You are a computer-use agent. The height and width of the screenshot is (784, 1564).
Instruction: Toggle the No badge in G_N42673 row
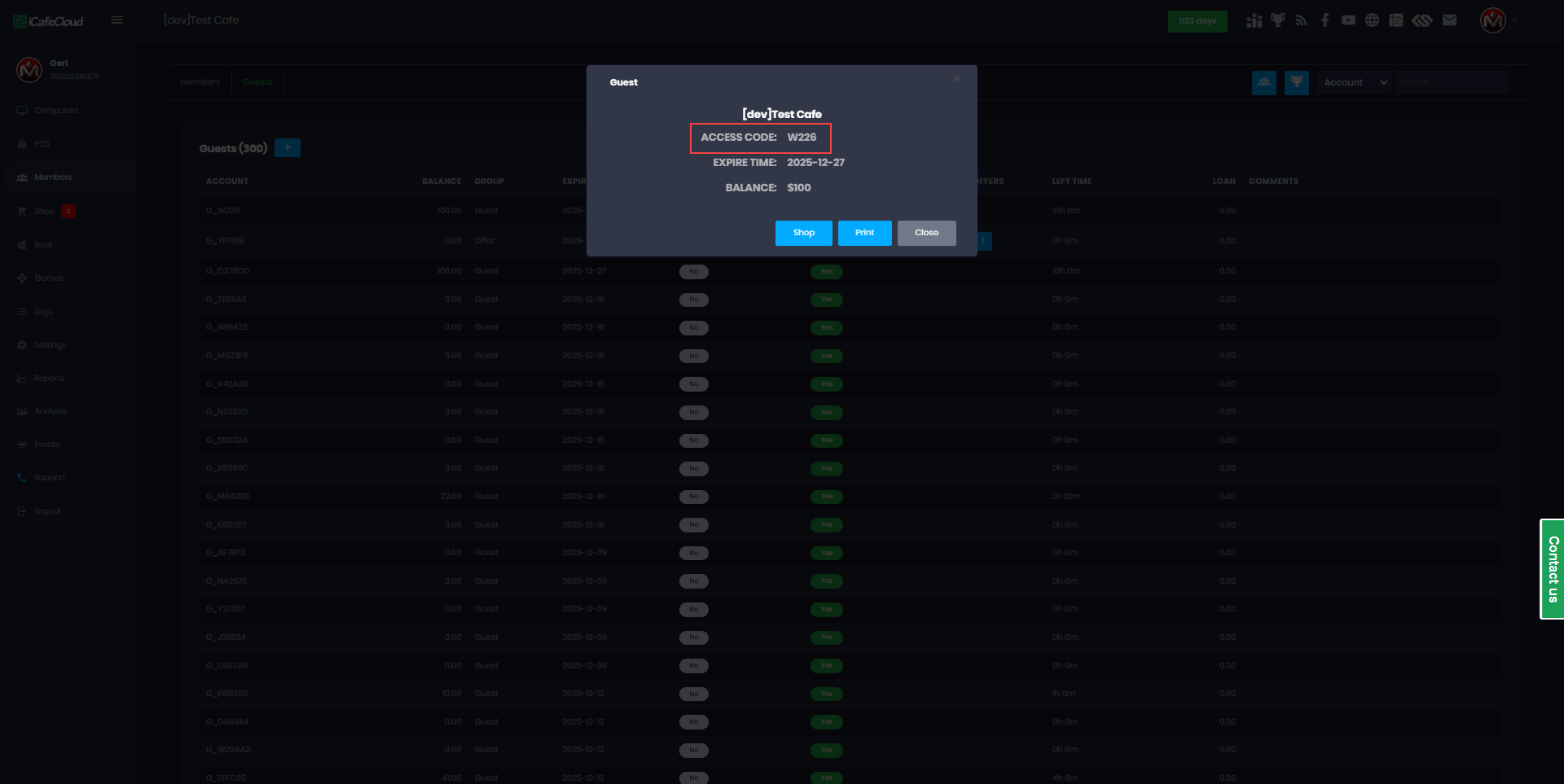694,581
